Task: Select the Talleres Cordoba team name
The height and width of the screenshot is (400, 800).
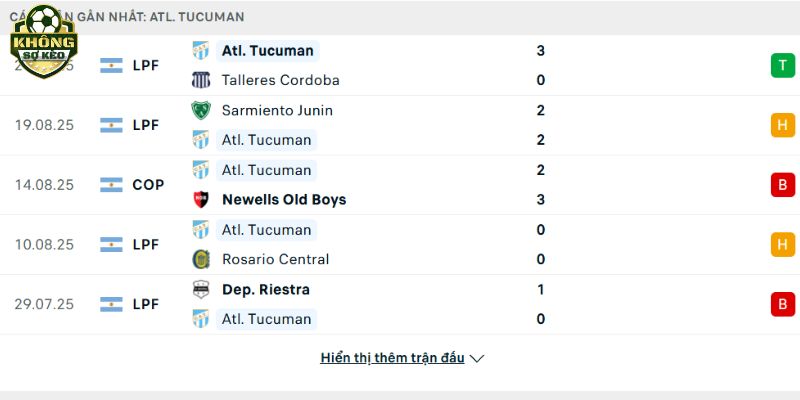Action: [x=281, y=80]
